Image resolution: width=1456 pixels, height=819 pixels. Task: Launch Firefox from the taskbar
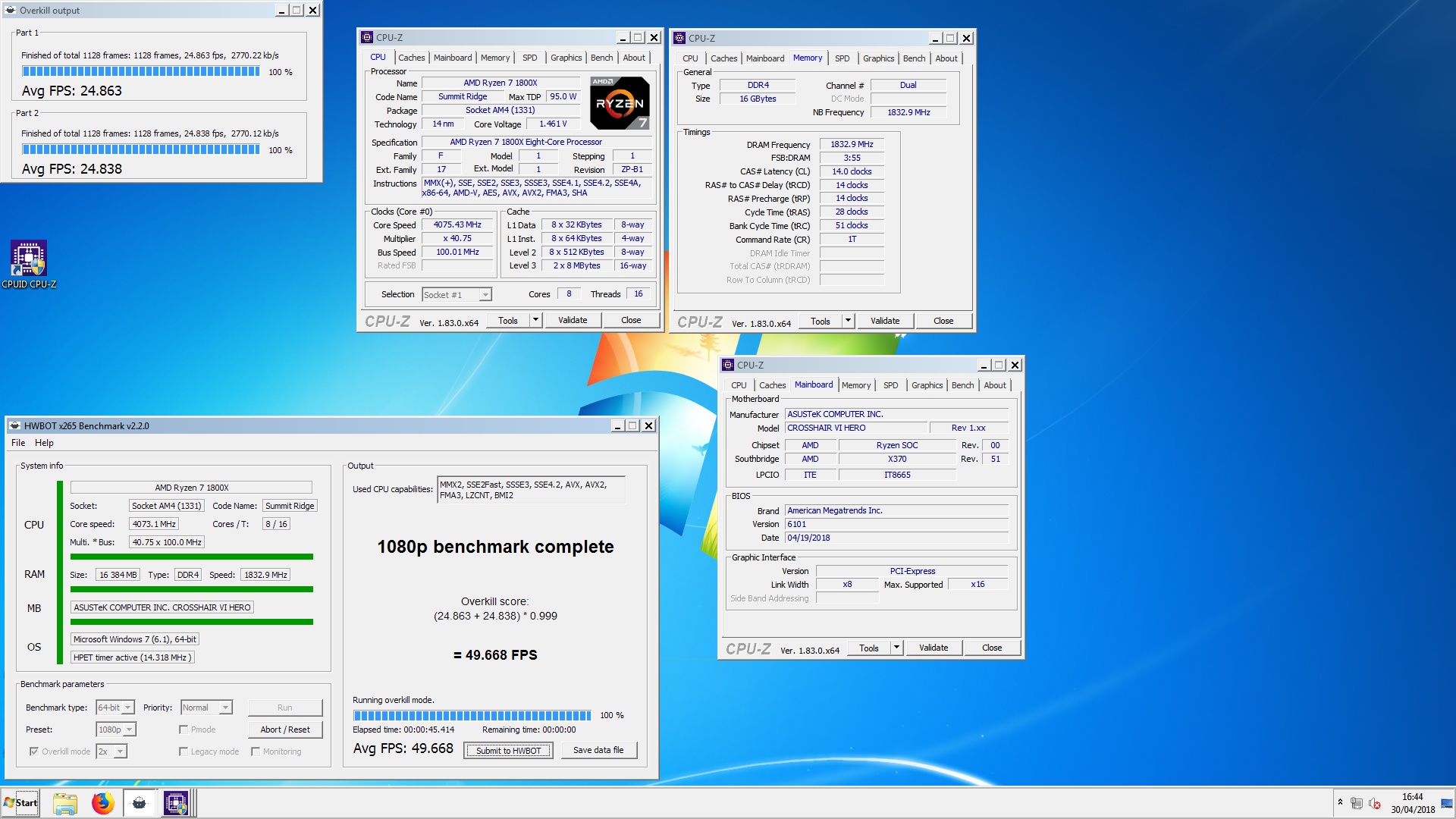click(x=102, y=803)
